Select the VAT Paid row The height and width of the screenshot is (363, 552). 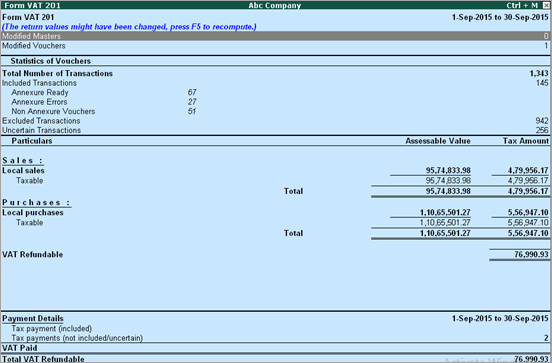(275, 348)
